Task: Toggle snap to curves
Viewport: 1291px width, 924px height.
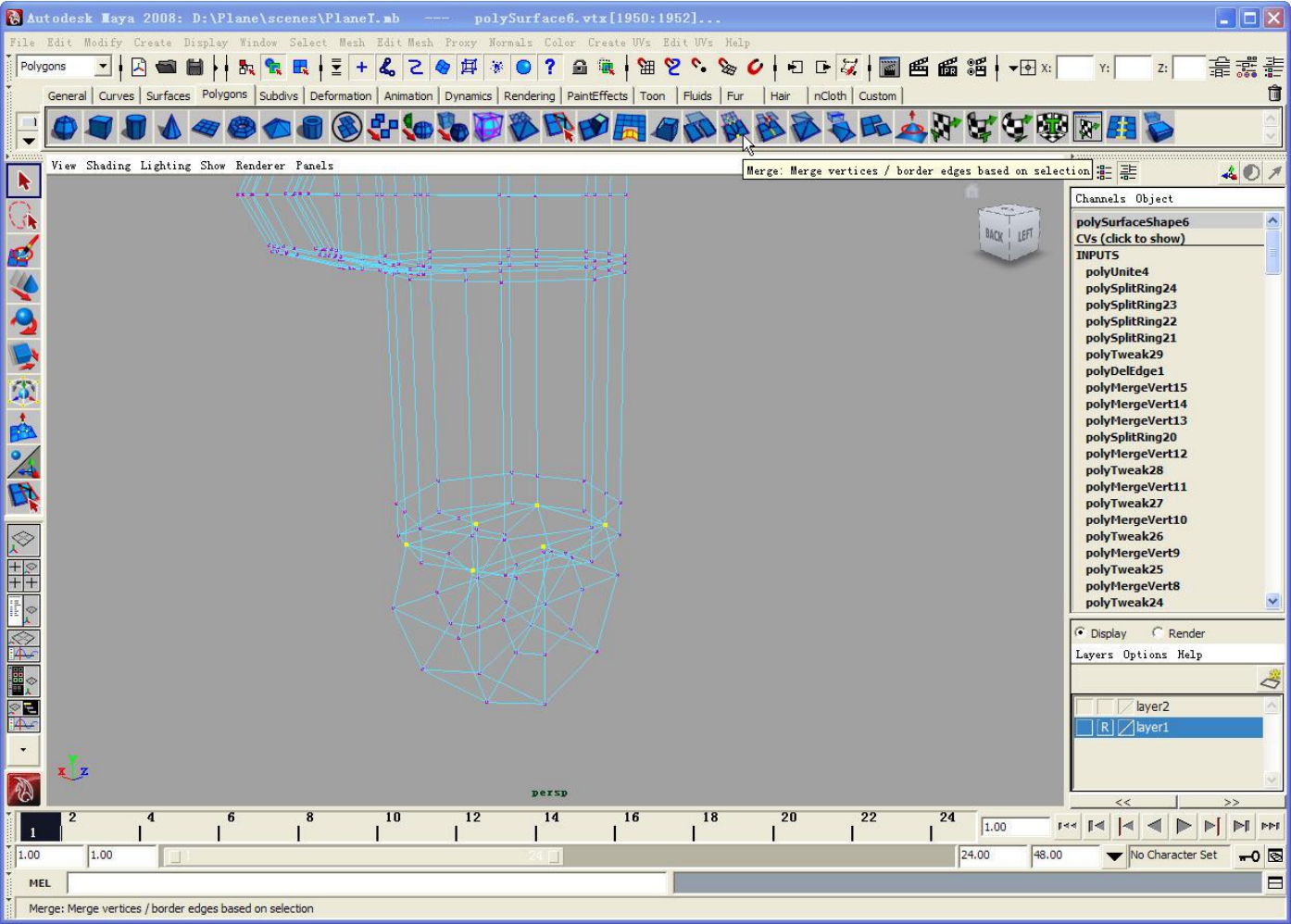Action: [672, 67]
